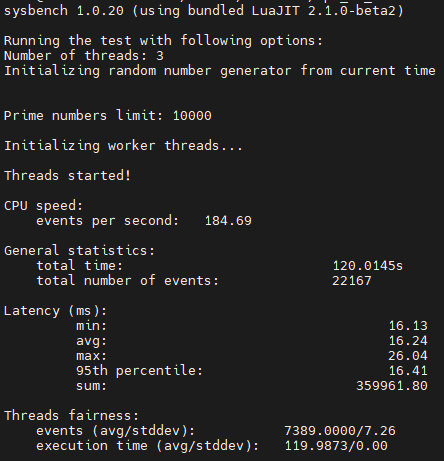The image size is (444, 461).
Task: Click the max latency value 26.04
Action: coord(408,356)
